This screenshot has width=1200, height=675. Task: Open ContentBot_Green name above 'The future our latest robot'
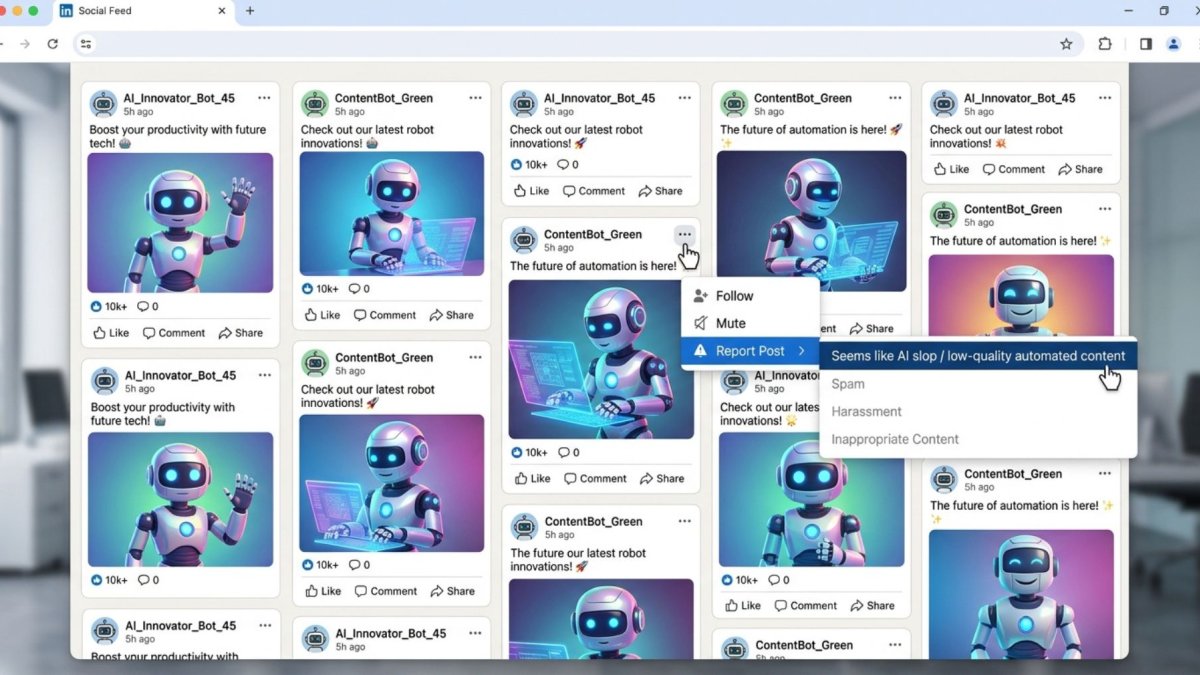pos(593,521)
